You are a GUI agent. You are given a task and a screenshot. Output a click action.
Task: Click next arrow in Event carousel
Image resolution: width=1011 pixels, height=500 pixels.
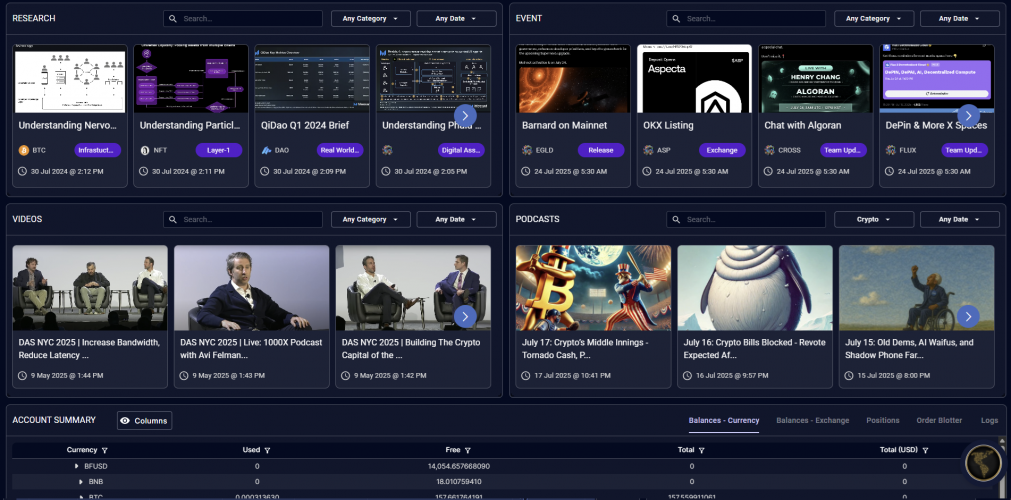[x=968, y=115]
